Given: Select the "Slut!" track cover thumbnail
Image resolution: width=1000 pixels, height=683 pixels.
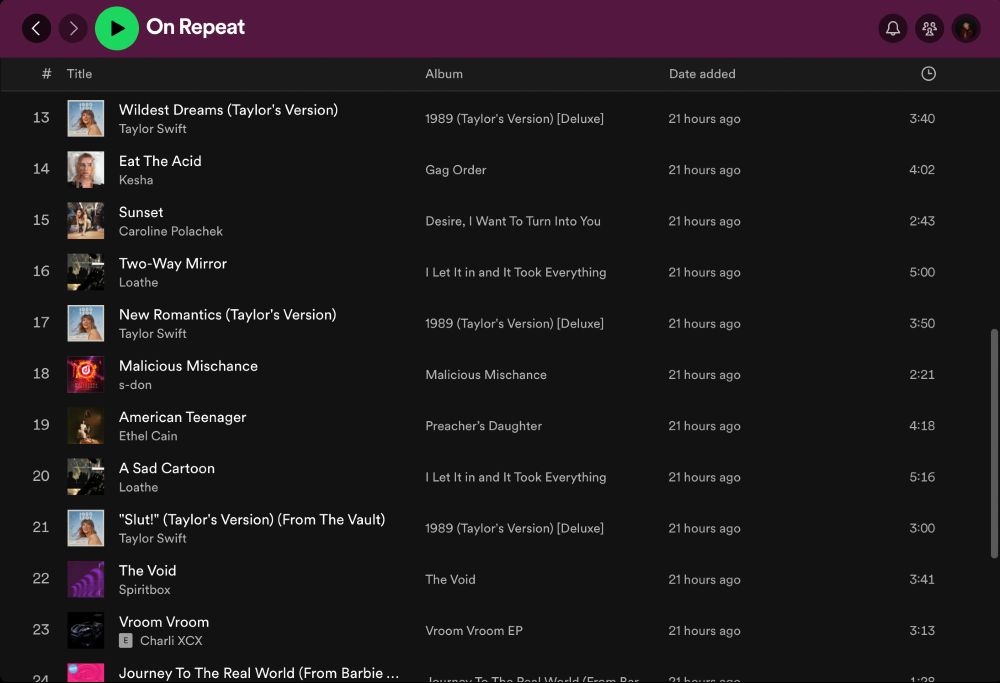Looking at the screenshot, I should point(85,528).
